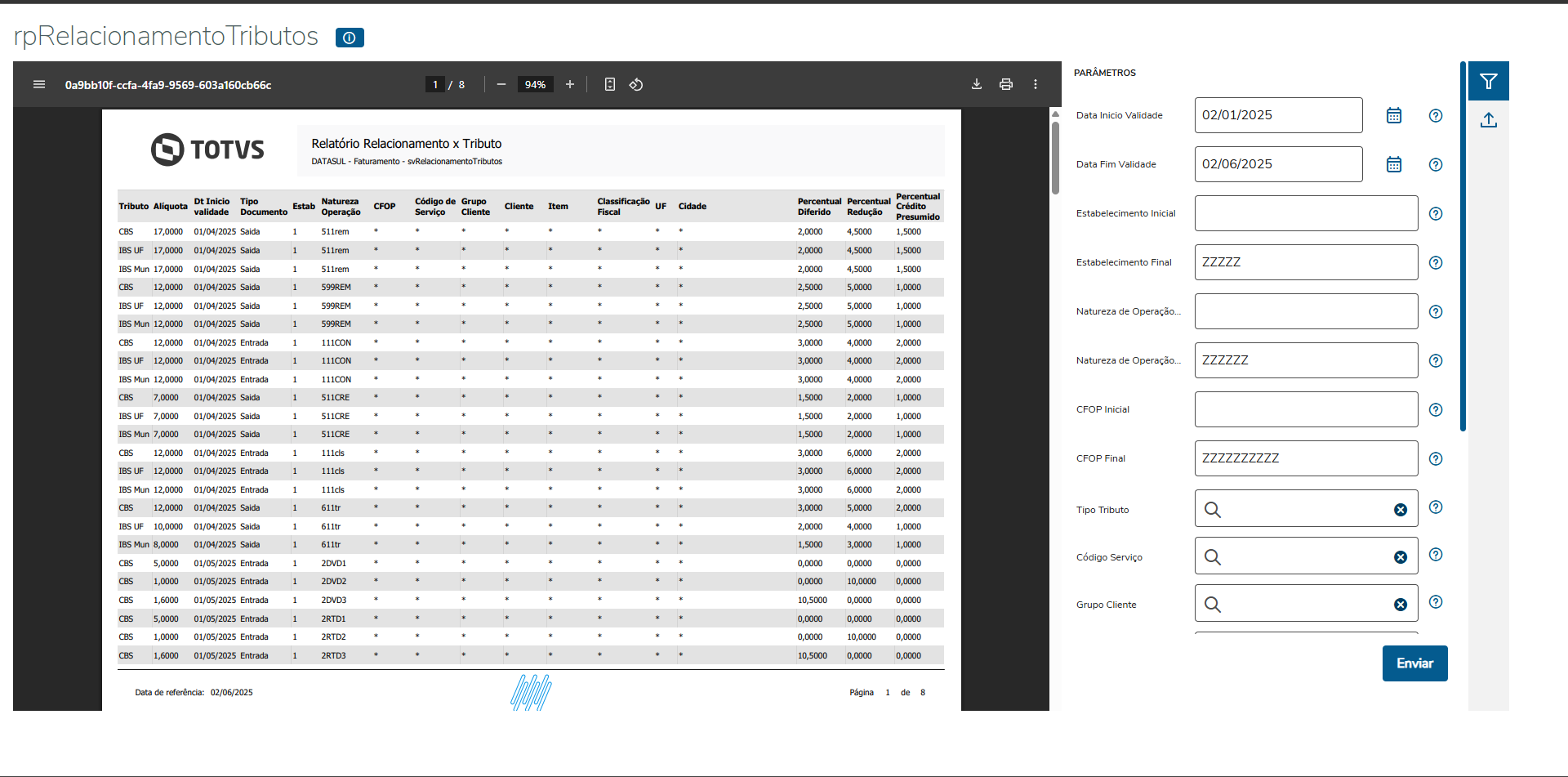Focus the CFOP Inicial input
The image size is (1568, 777).
point(1306,409)
